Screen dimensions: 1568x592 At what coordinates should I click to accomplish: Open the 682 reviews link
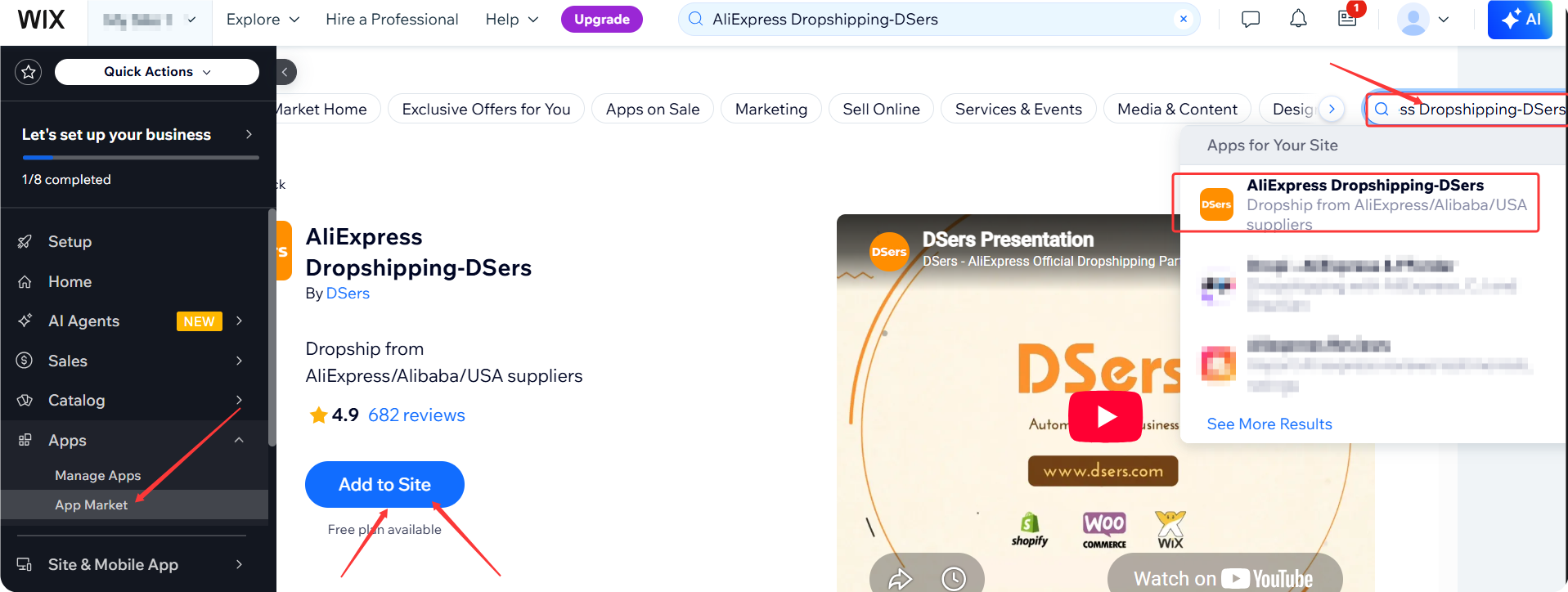[x=416, y=415]
